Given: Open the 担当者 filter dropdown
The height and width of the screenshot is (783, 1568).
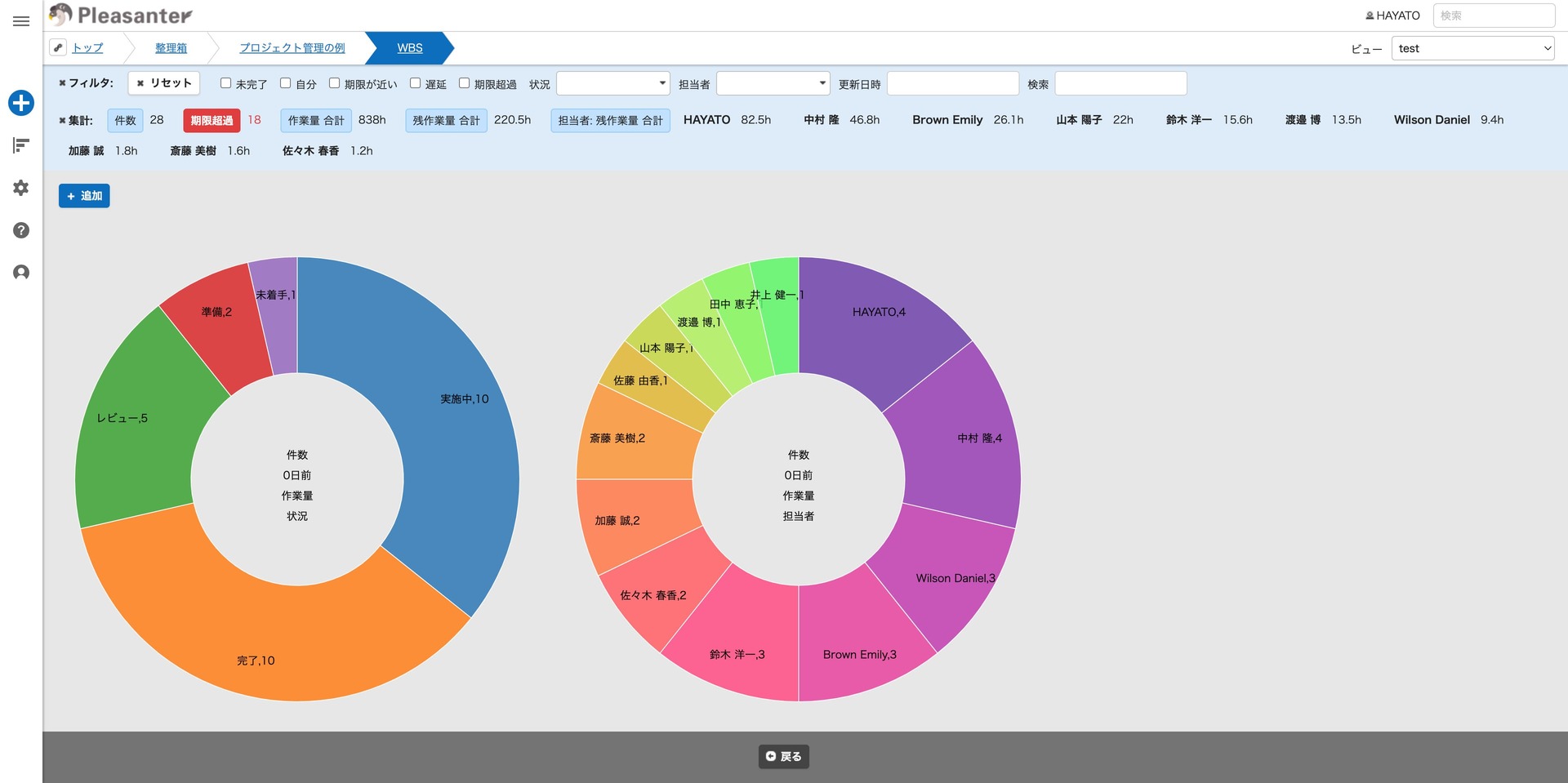Looking at the screenshot, I should coord(773,83).
